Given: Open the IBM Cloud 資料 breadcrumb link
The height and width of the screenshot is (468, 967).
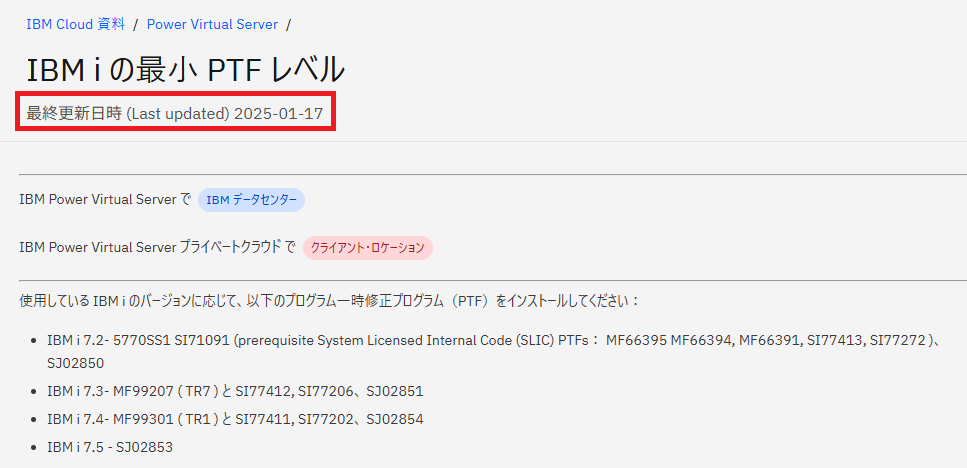Looking at the screenshot, I should [75, 25].
